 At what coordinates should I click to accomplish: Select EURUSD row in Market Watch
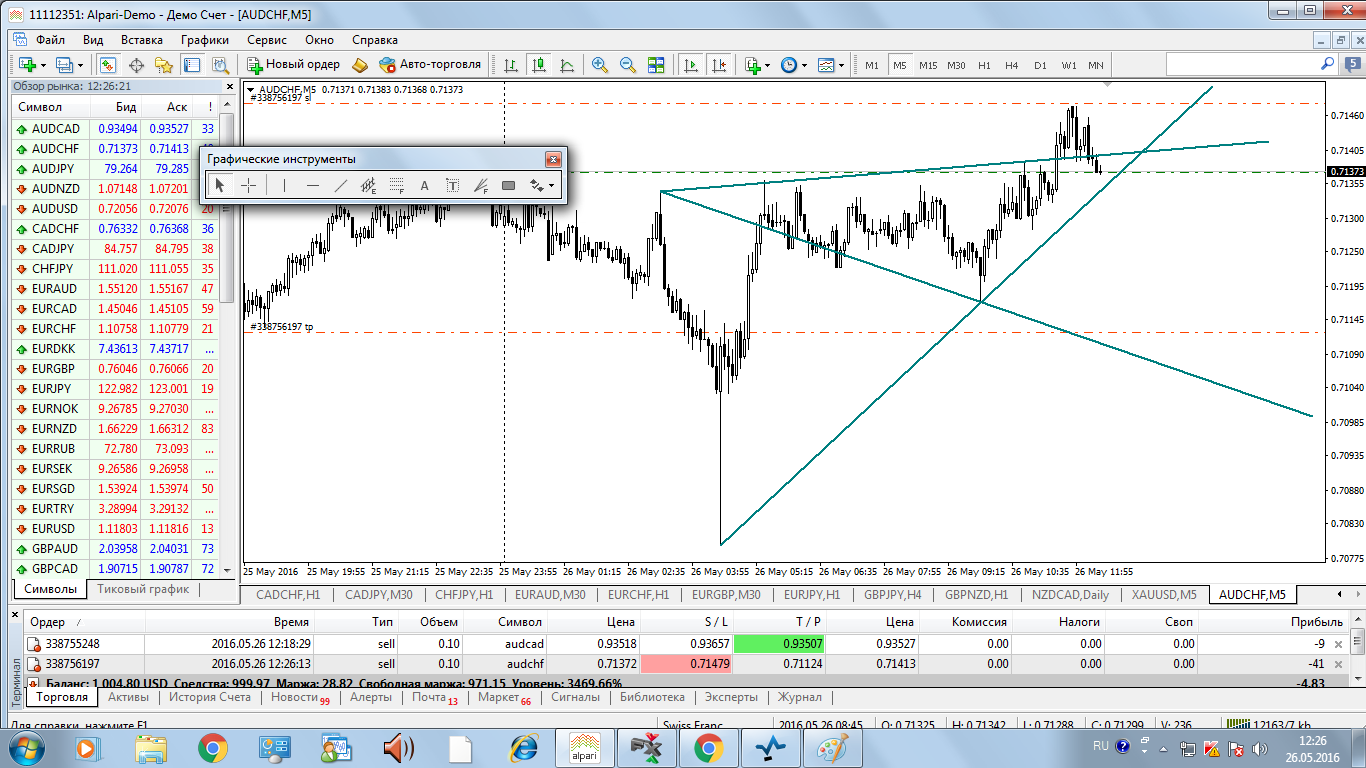pos(115,529)
